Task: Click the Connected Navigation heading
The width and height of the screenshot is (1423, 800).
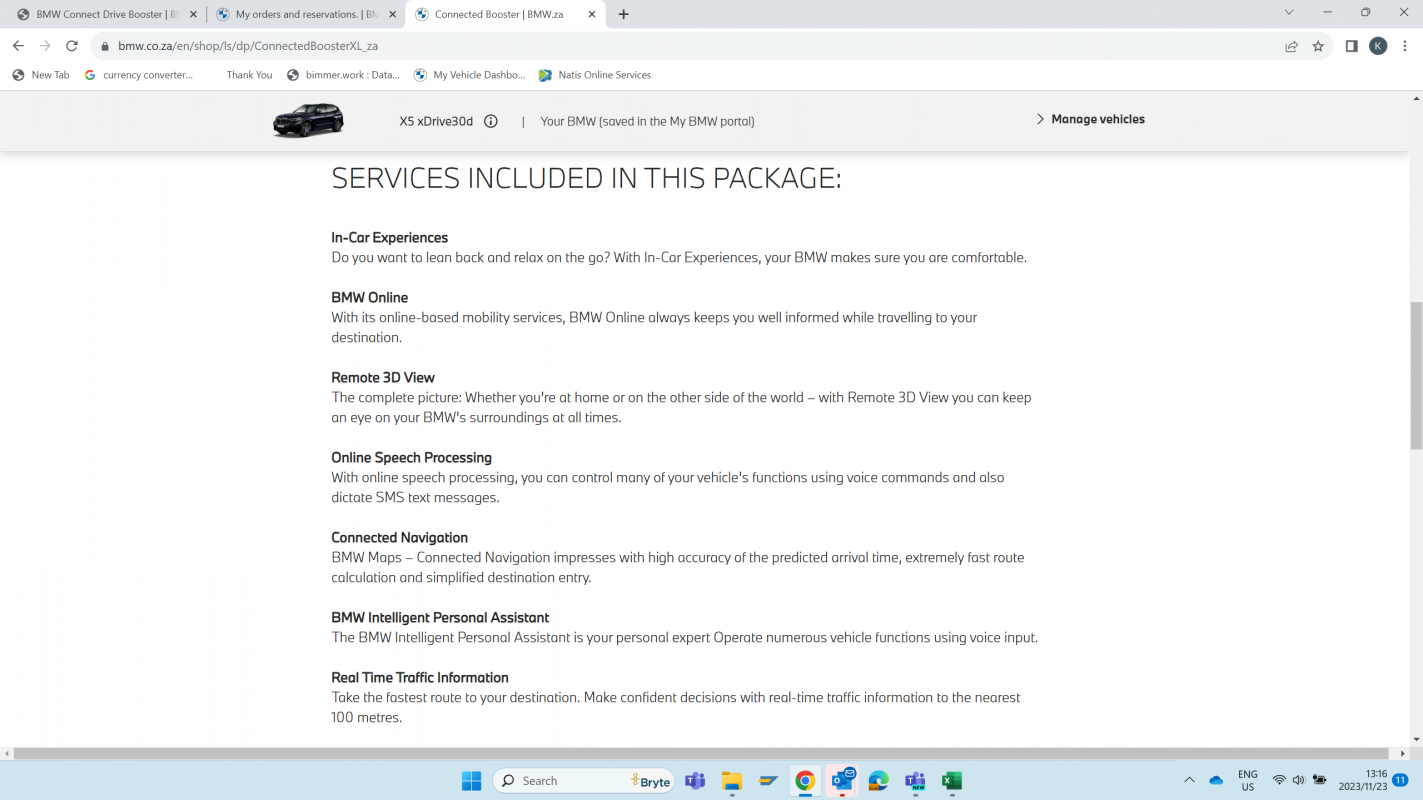Action: 400,538
